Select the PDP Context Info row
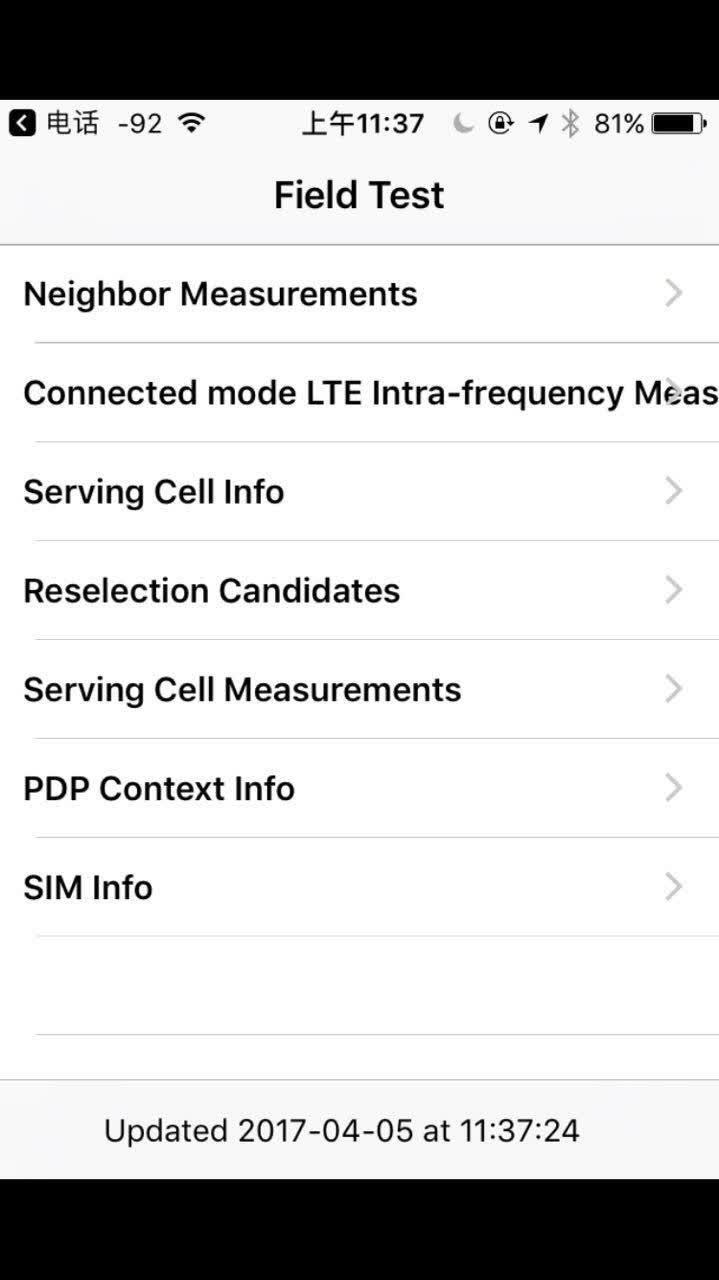This screenshot has width=719, height=1280. [360, 788]
